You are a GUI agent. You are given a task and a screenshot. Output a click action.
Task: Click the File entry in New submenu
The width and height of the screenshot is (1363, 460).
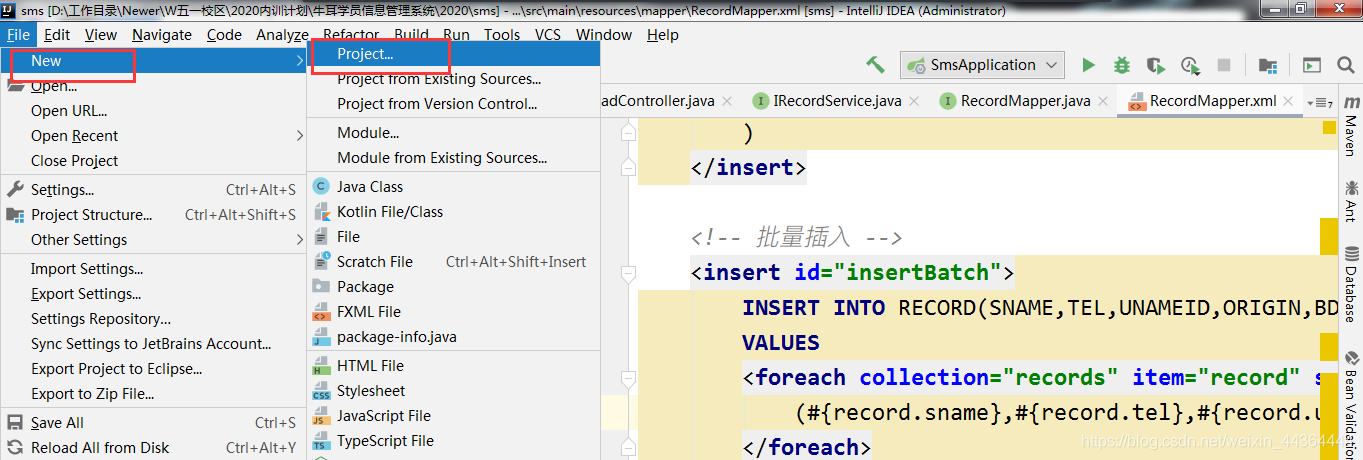click(x=453, y=237)
